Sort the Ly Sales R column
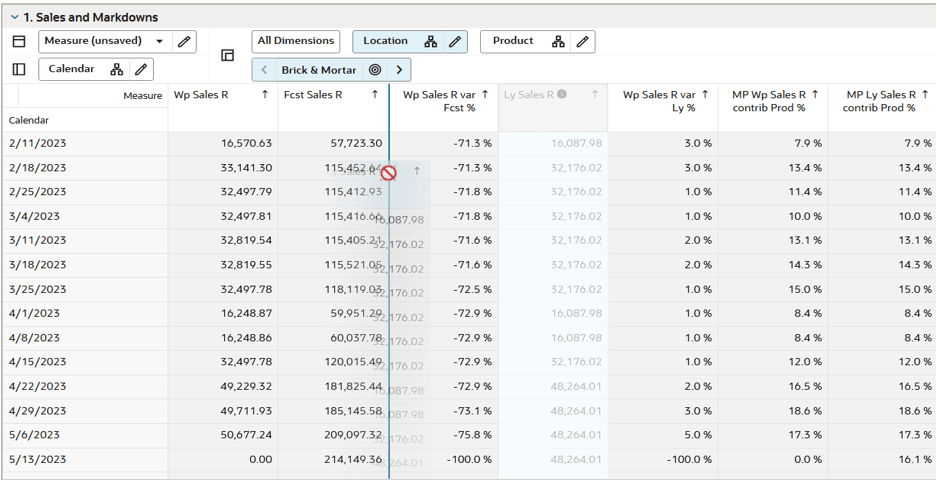Image resolution: width=937 pixels, height=480 pixels. coord(595,94)
